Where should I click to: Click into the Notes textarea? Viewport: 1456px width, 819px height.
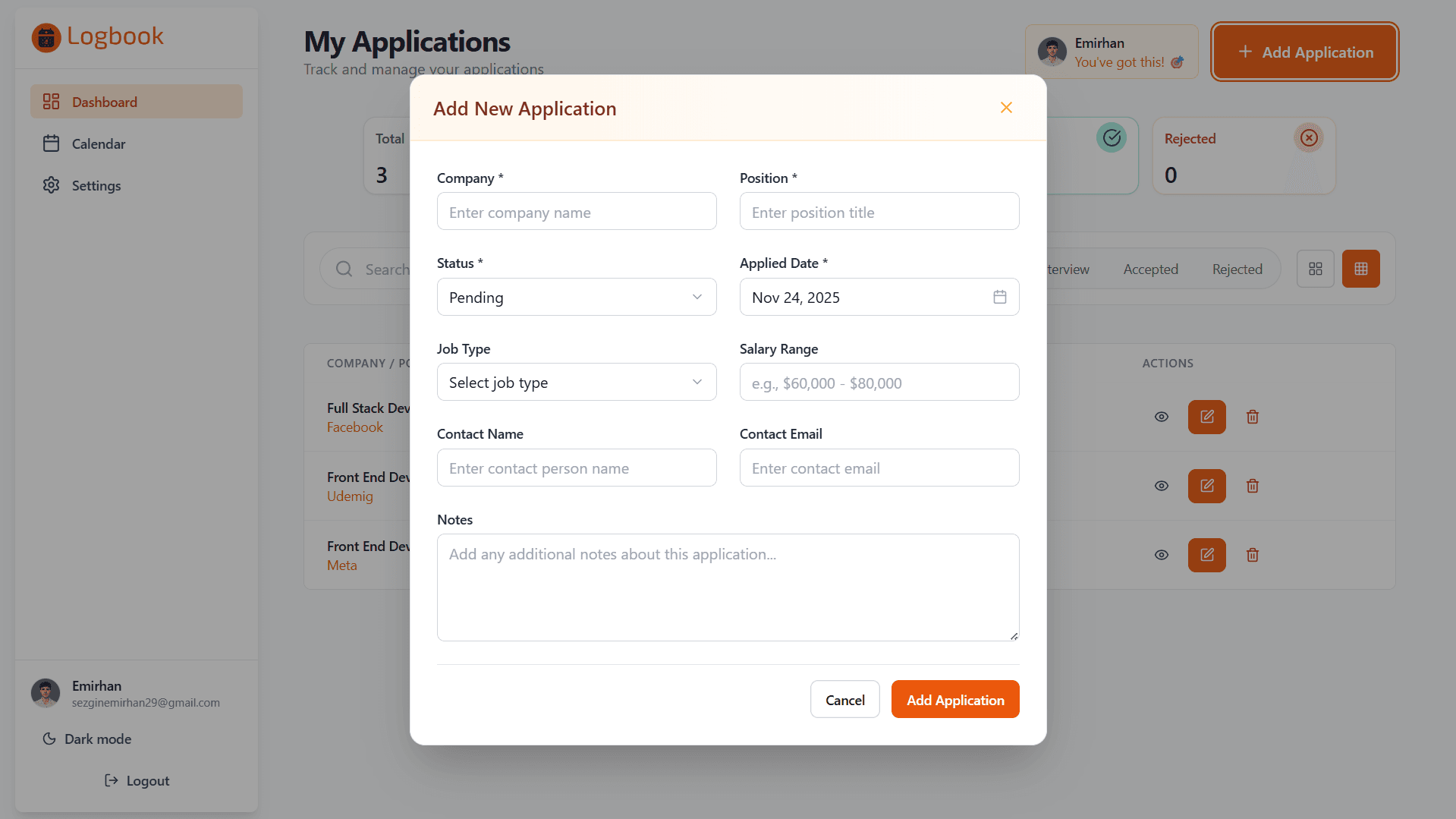[728, 587]
